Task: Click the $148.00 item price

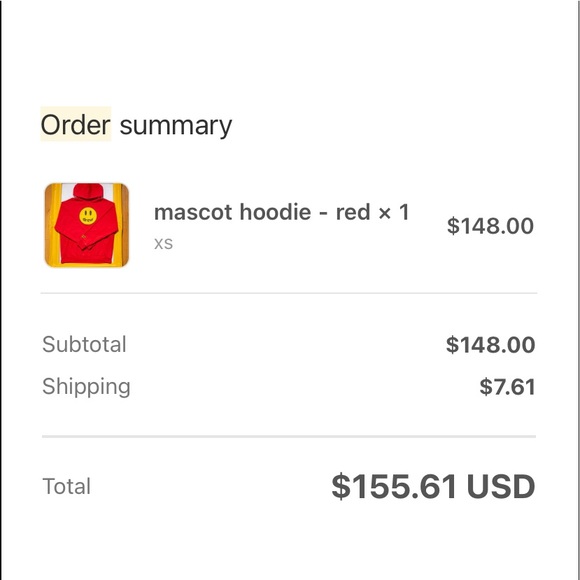Action: click(x=490, y=226)
